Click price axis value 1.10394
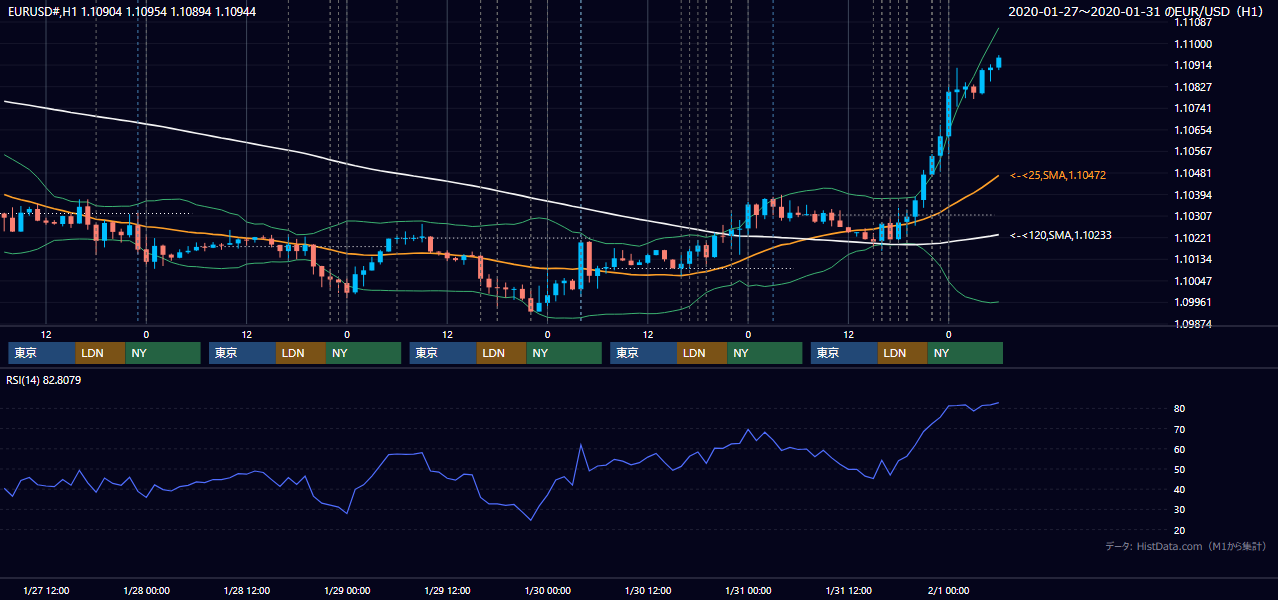 [x=1194, y=195]
